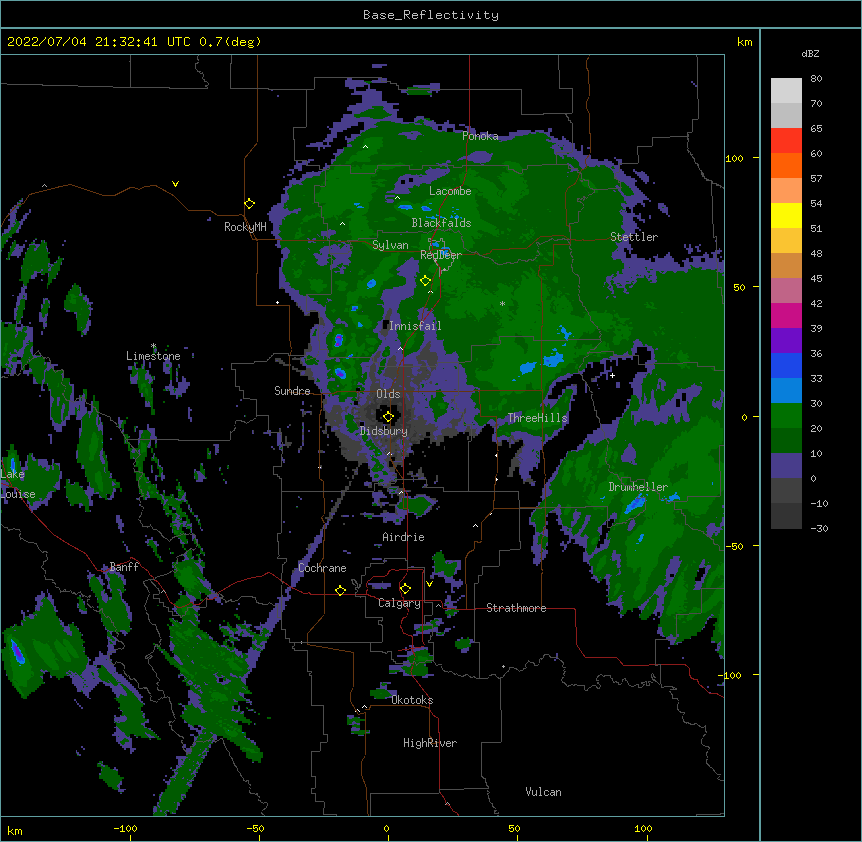The width and height of the screenshot is (862, 842).
Task: Click the Didsbury label
Action: point(384,431)
